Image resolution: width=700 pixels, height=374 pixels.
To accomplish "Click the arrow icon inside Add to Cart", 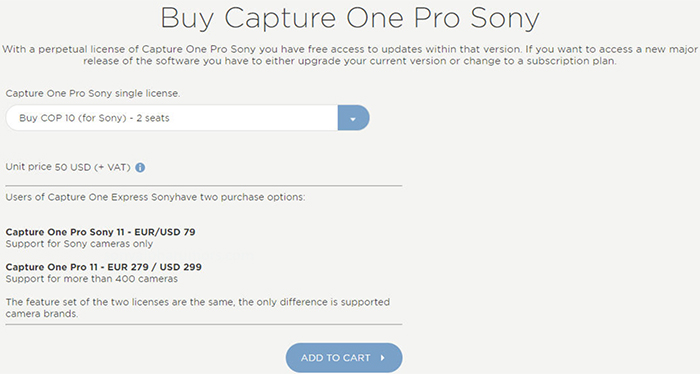I will pyautogui.click(x=383, y=357).
